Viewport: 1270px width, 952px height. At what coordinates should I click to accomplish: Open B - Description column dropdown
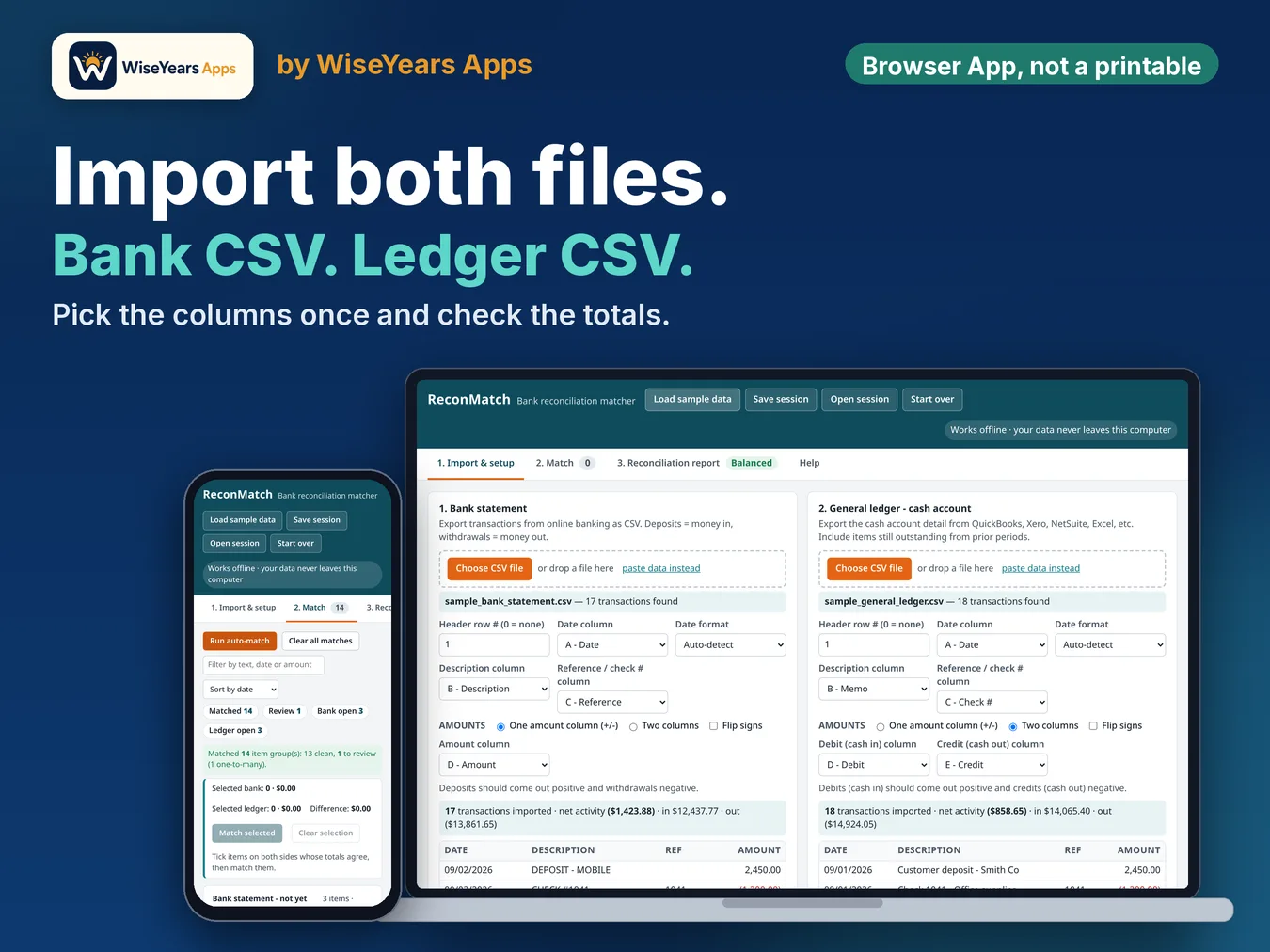[x=494, y=689]
